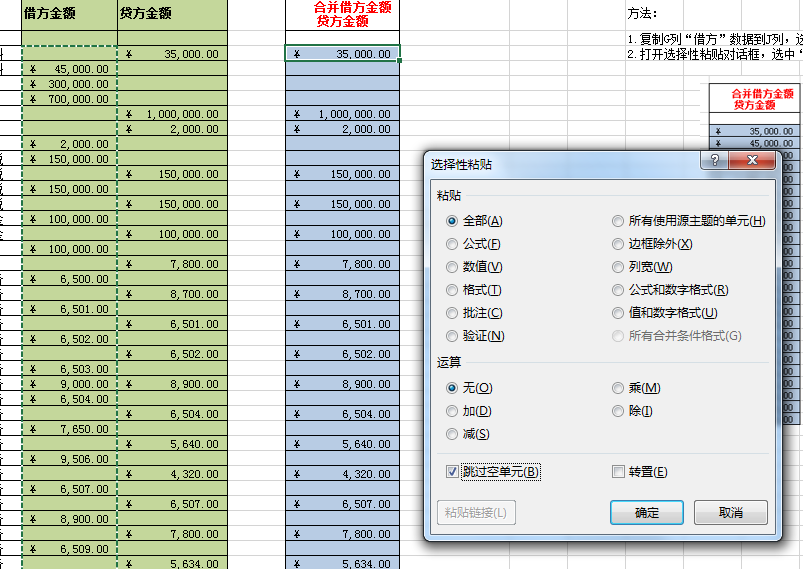Select merged column cell ¥ 5,634.00
Screen dimensions: 803x569
pyautogui.click(x=343, y=563)
